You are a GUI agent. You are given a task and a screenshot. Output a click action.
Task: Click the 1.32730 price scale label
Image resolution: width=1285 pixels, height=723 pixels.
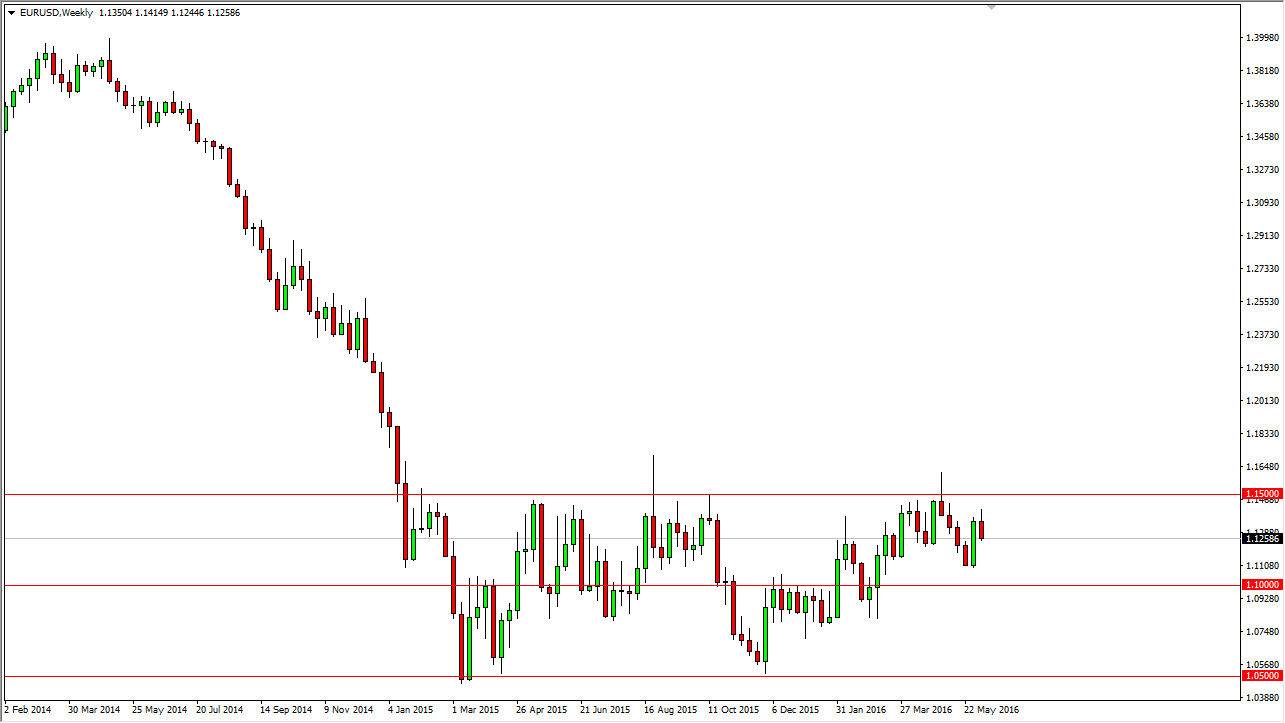pos(1263,170)
